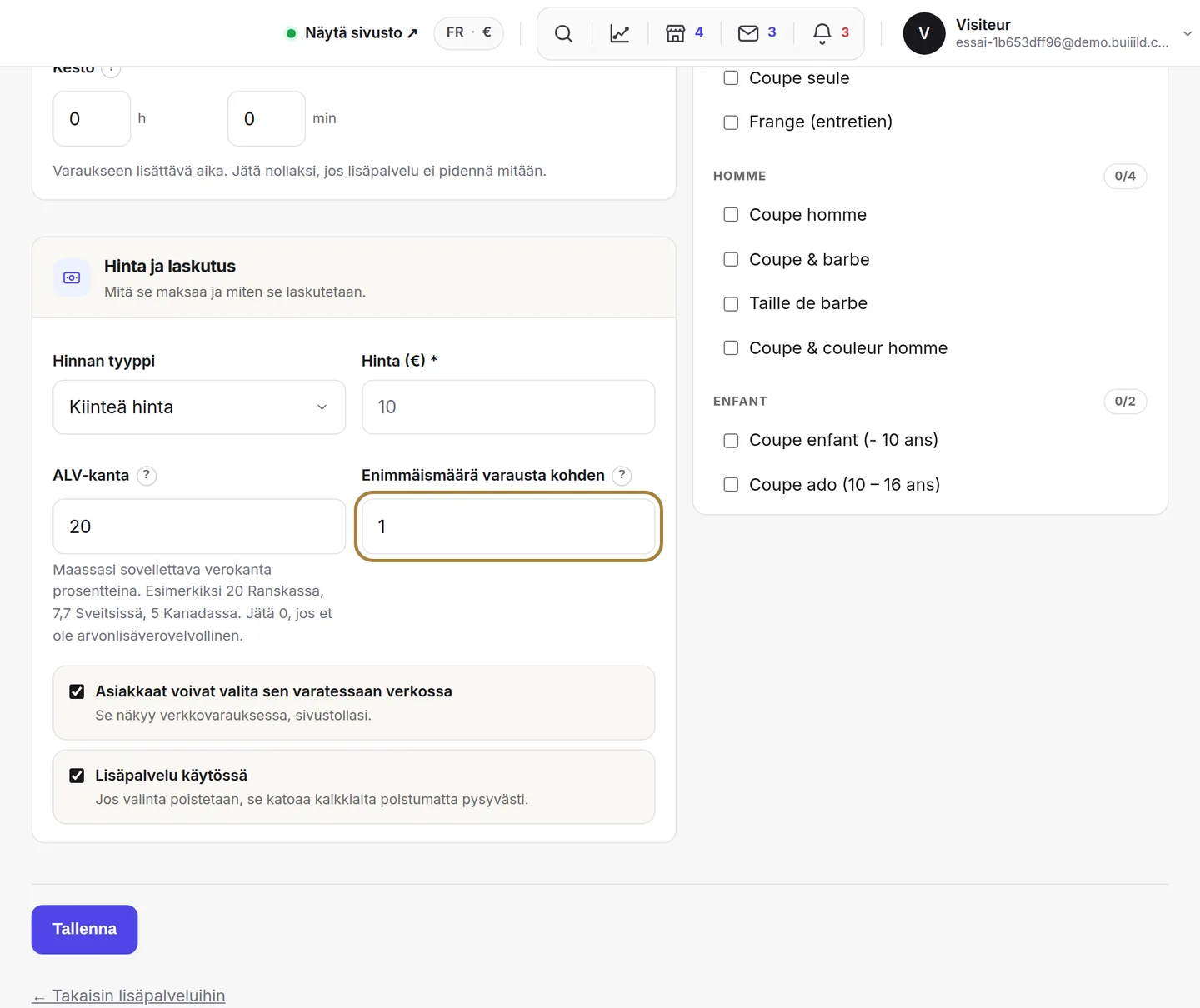
Task: Click the HOMME 0/4 counter badge
Action: (1125, 176)
